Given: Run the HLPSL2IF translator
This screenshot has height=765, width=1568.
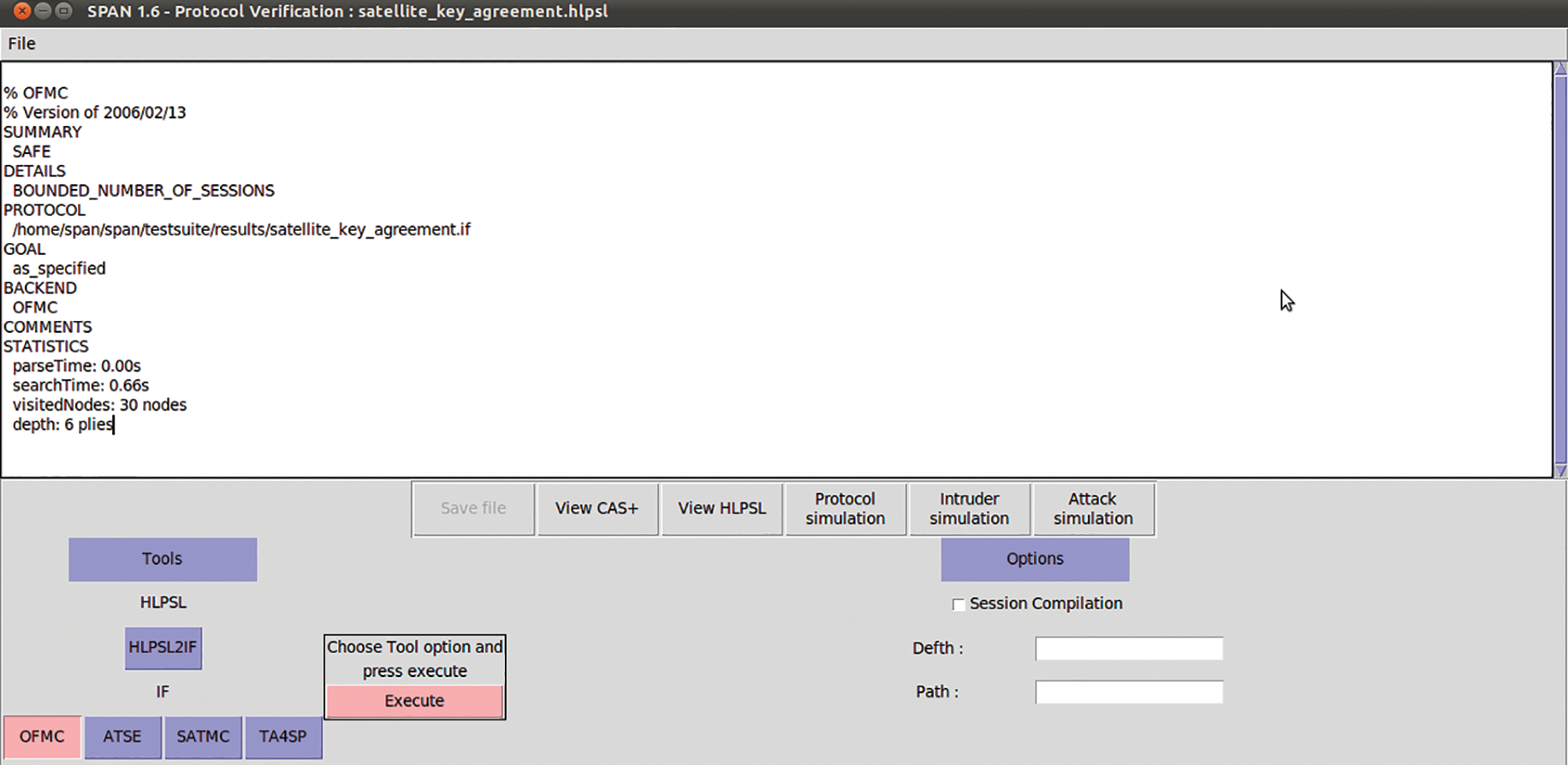Looking at the screenshot, I should (163, 648).
